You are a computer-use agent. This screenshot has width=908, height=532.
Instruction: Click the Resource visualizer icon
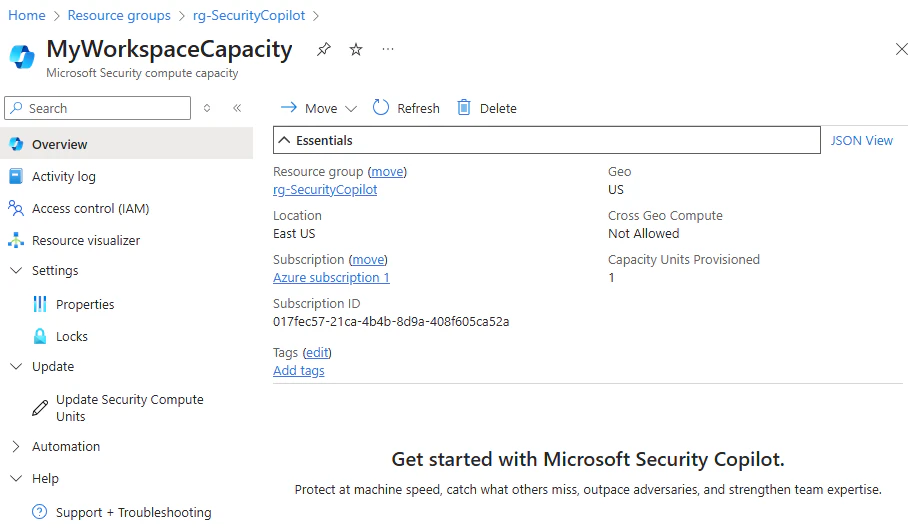click(x=16, y=240)
